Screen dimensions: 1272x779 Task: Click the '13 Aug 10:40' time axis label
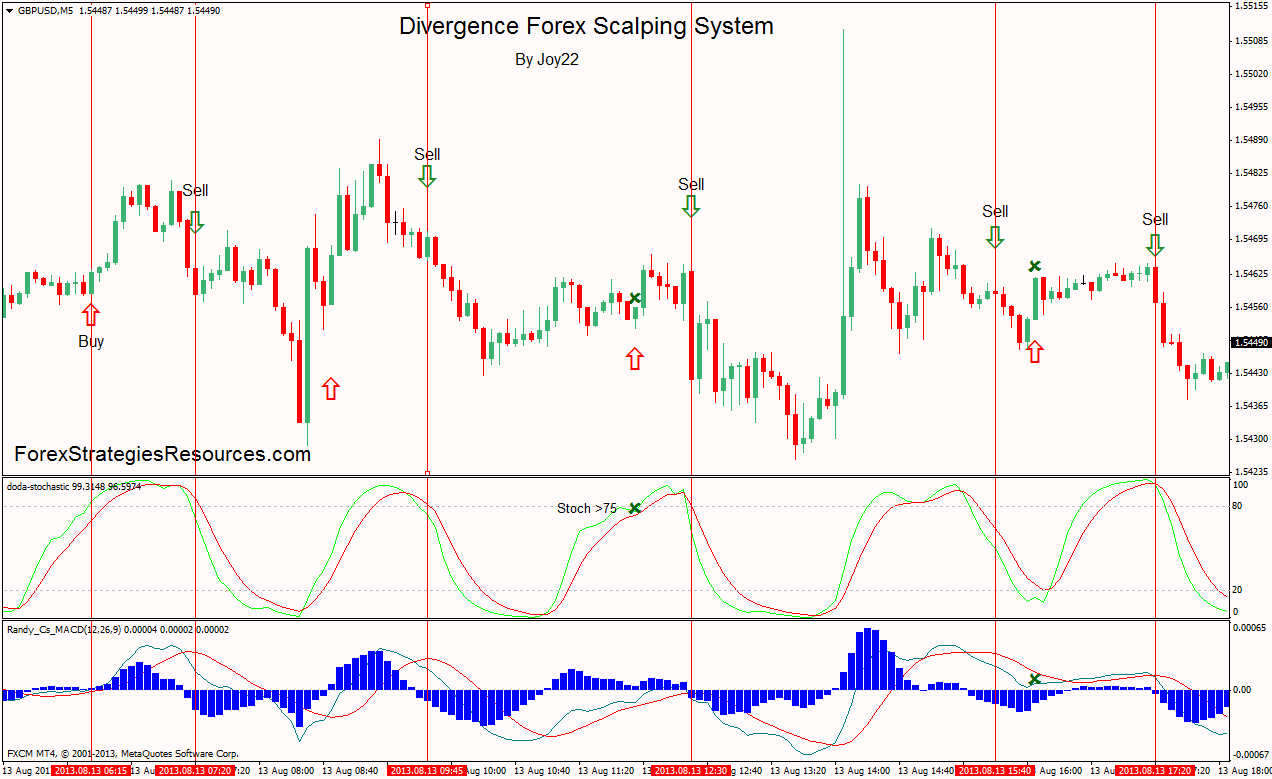[542, 772]
